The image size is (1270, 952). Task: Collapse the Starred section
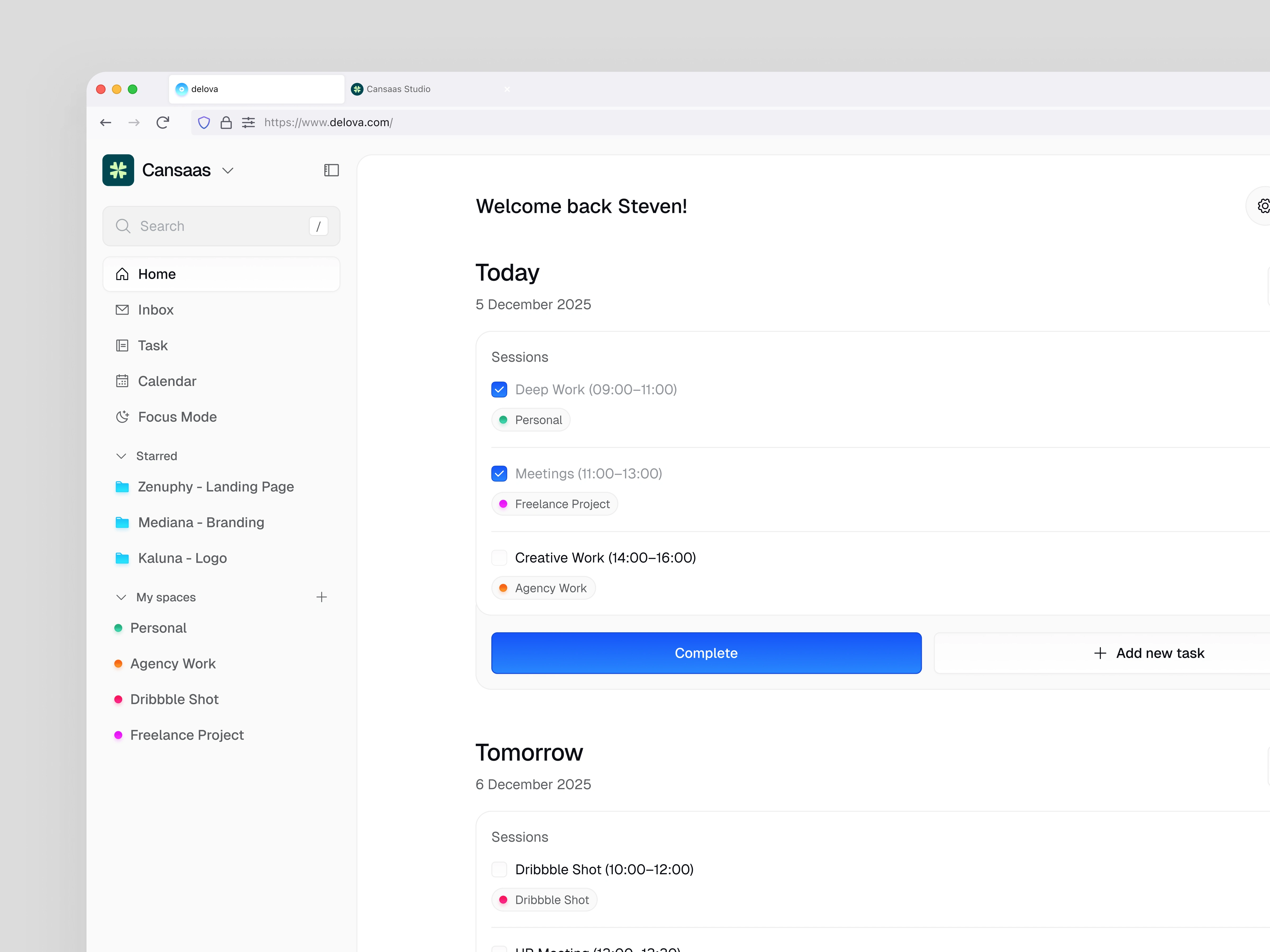tap(121, 456)
